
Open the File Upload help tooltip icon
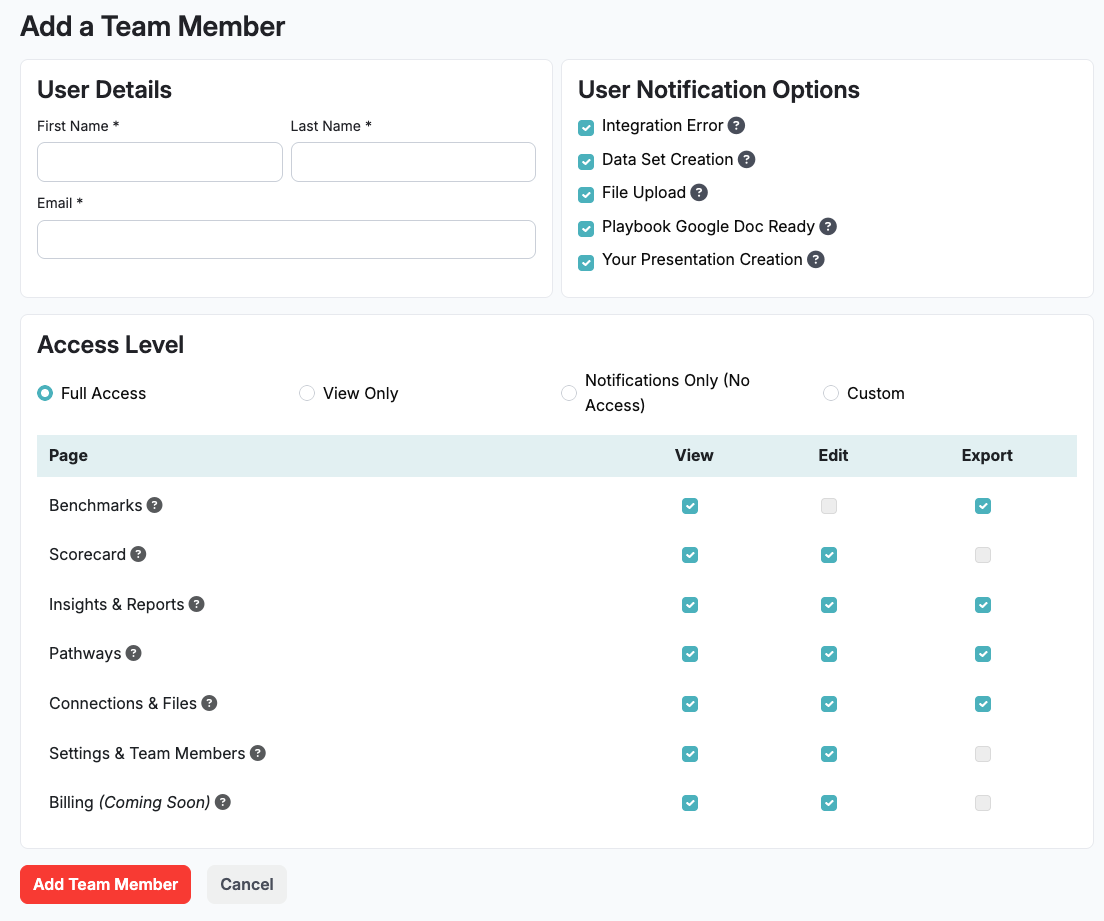(x=699, y=193)
